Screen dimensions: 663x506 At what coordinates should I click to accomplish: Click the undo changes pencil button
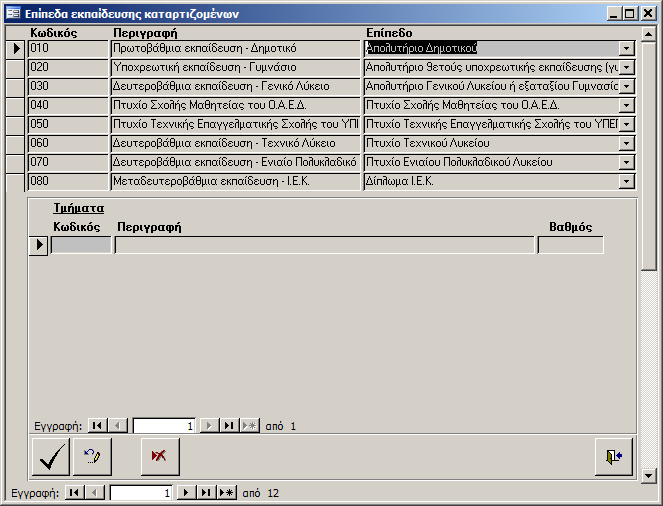click(93, 457)
